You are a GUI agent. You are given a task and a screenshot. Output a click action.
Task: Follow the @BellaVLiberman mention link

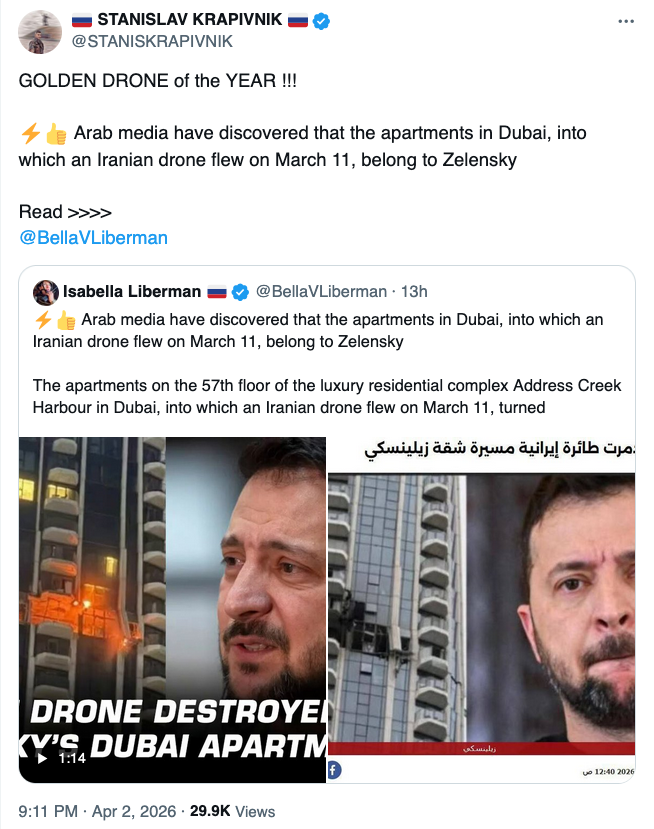click(x=93, y=238)
